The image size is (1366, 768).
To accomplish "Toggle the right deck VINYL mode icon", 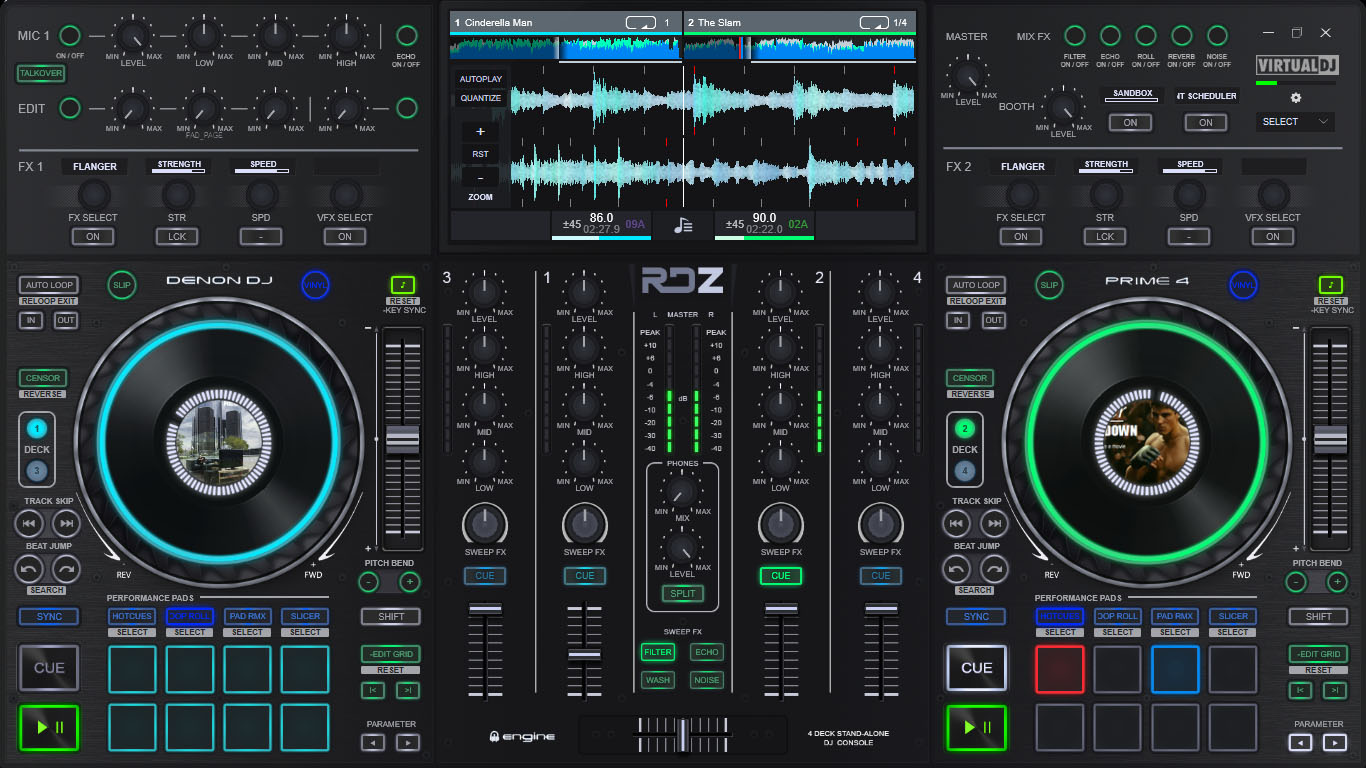I will (x=1243, y=285).
